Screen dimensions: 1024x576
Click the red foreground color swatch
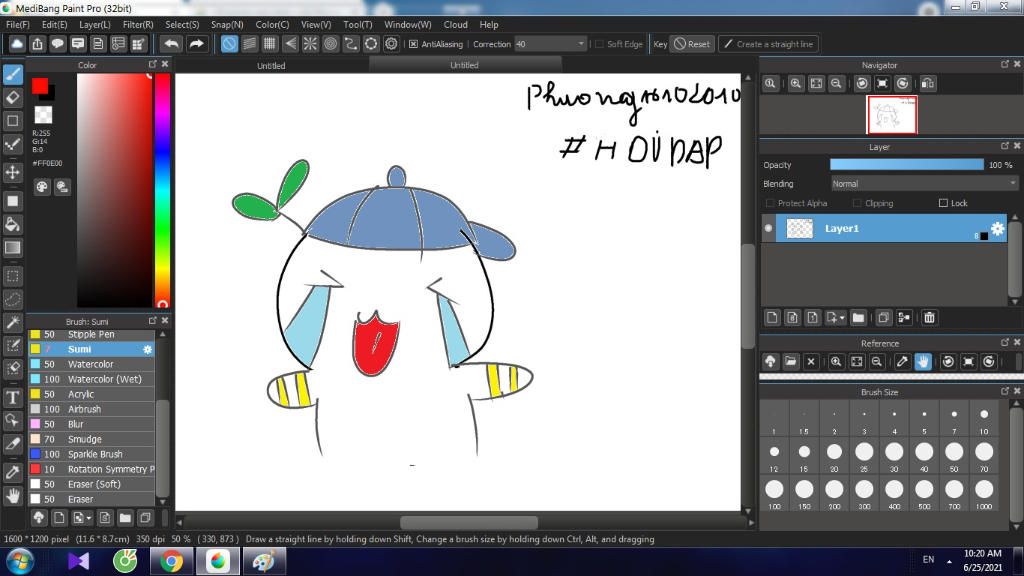point(39,86)
